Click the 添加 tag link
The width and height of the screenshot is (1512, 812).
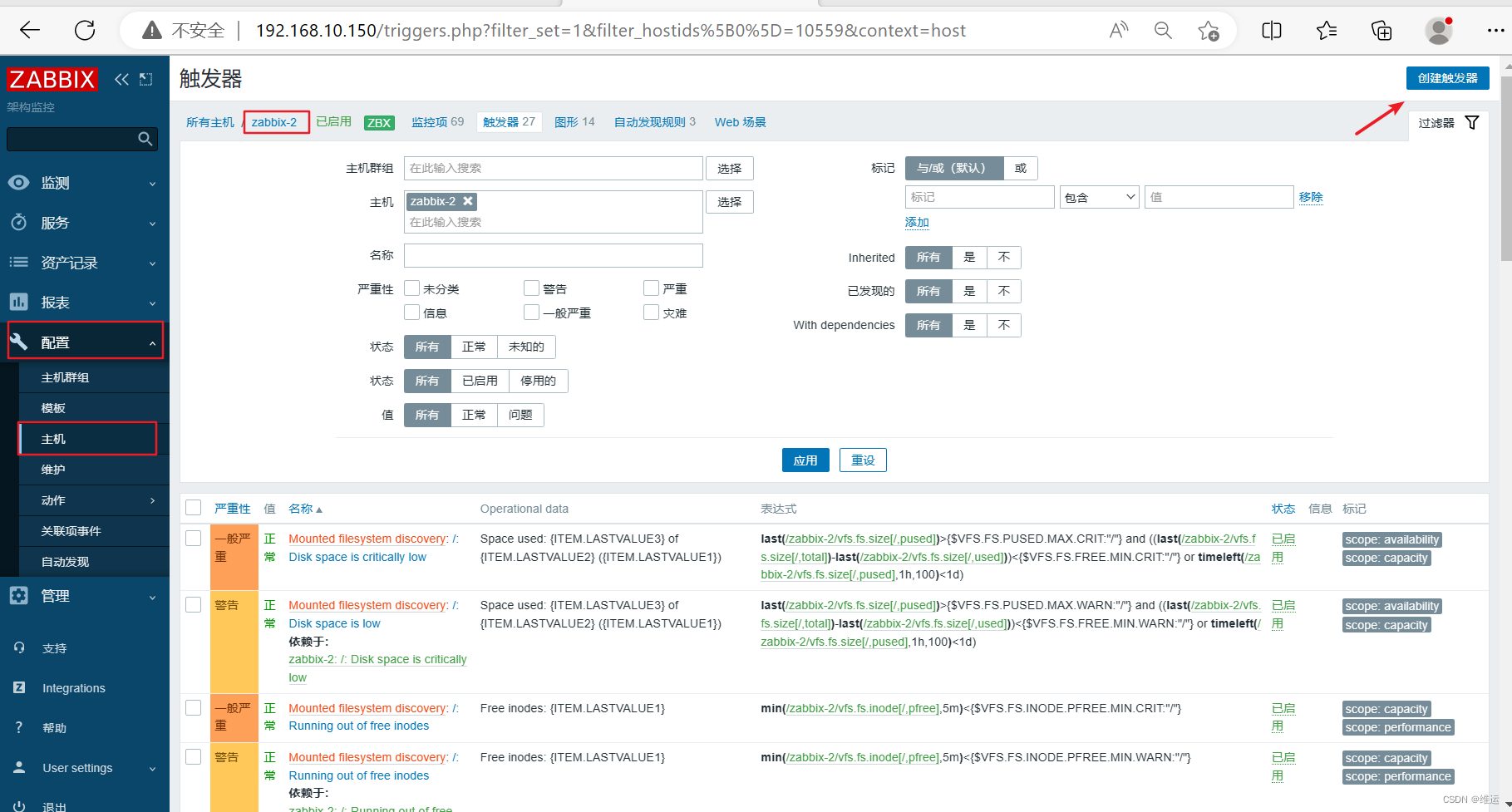point(917,222)
